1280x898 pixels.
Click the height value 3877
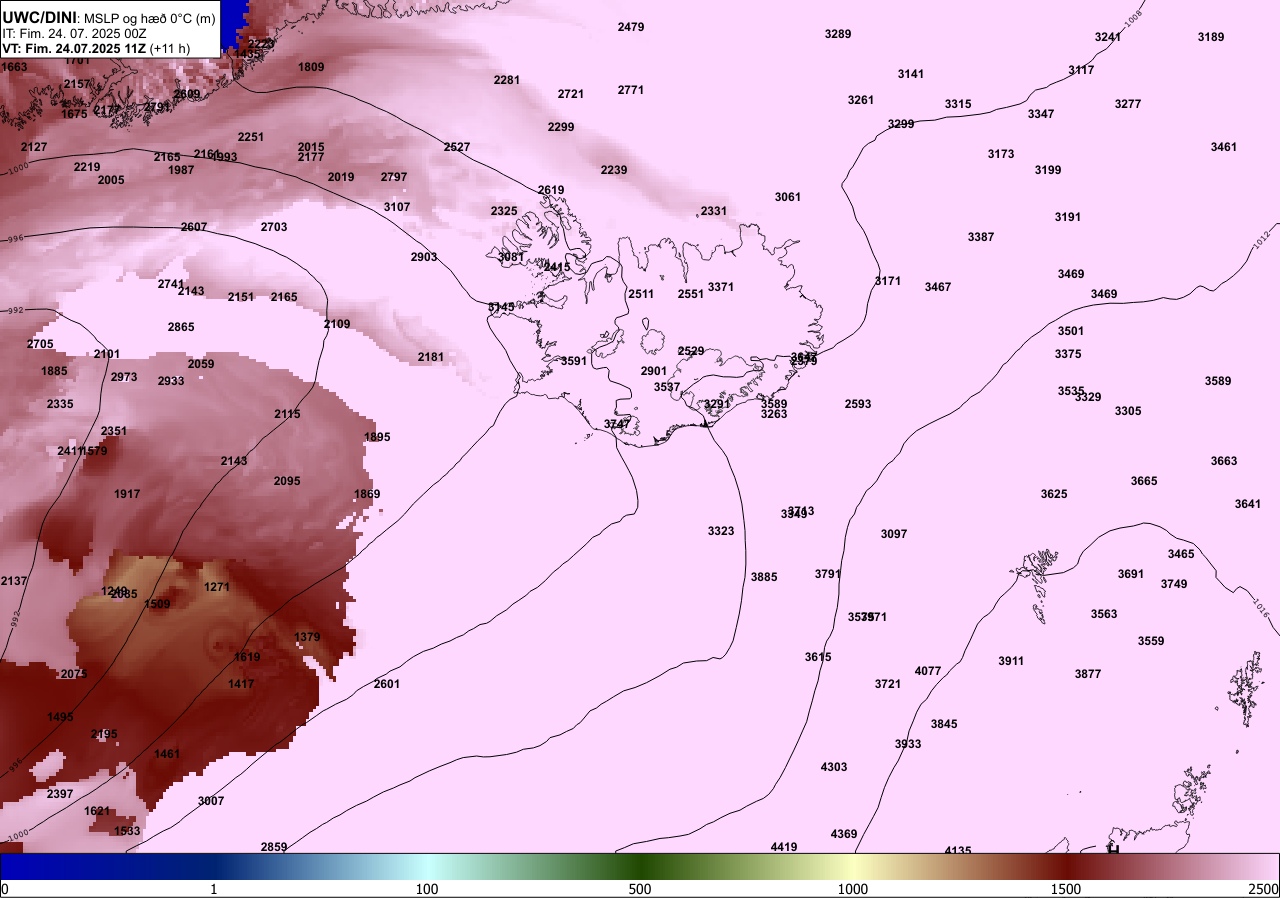click(1088, 674)
